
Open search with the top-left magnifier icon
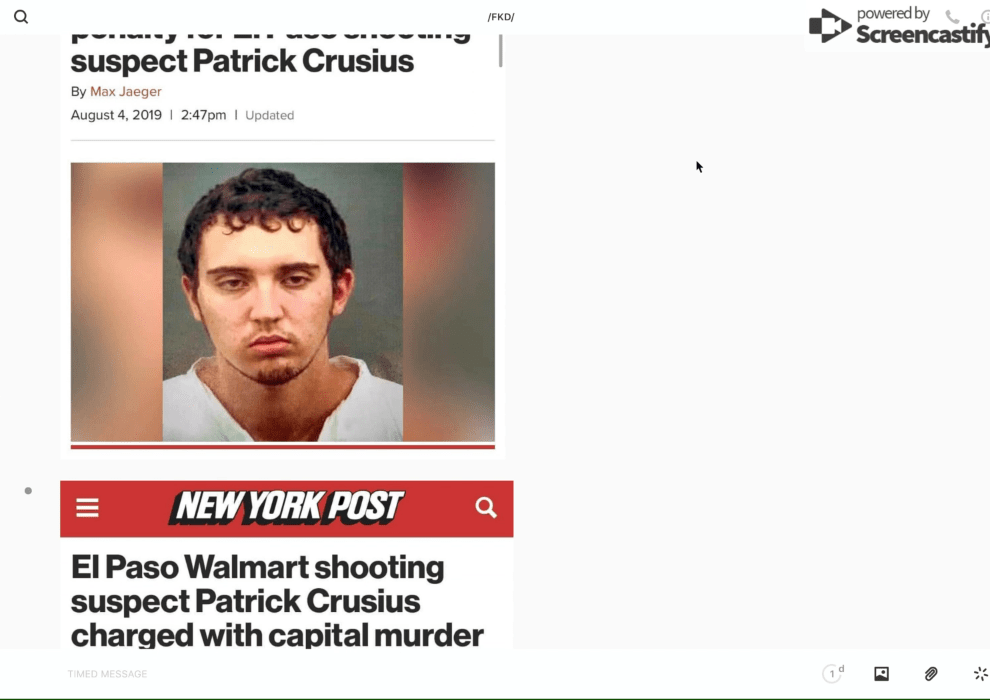point(21,17)
